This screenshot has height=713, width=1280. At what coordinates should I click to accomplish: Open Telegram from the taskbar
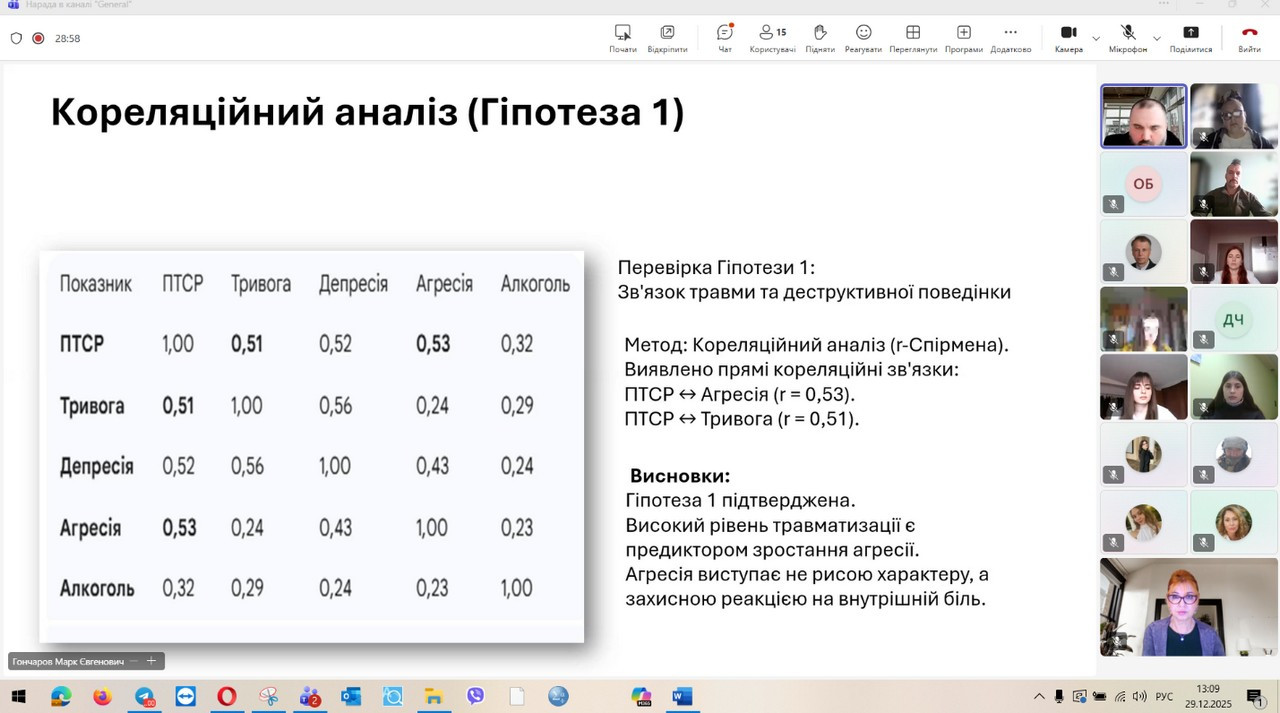(145, 696)
